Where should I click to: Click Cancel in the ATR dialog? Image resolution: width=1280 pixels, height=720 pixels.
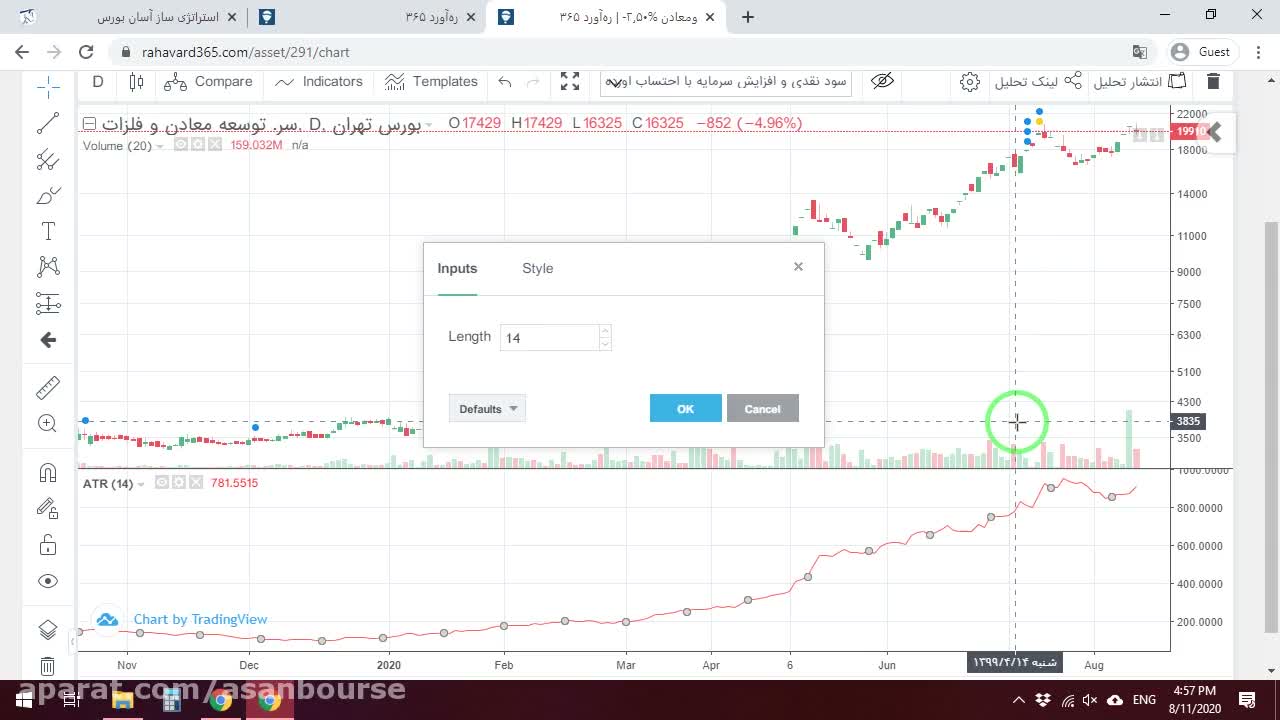click(x=762, y=408)
